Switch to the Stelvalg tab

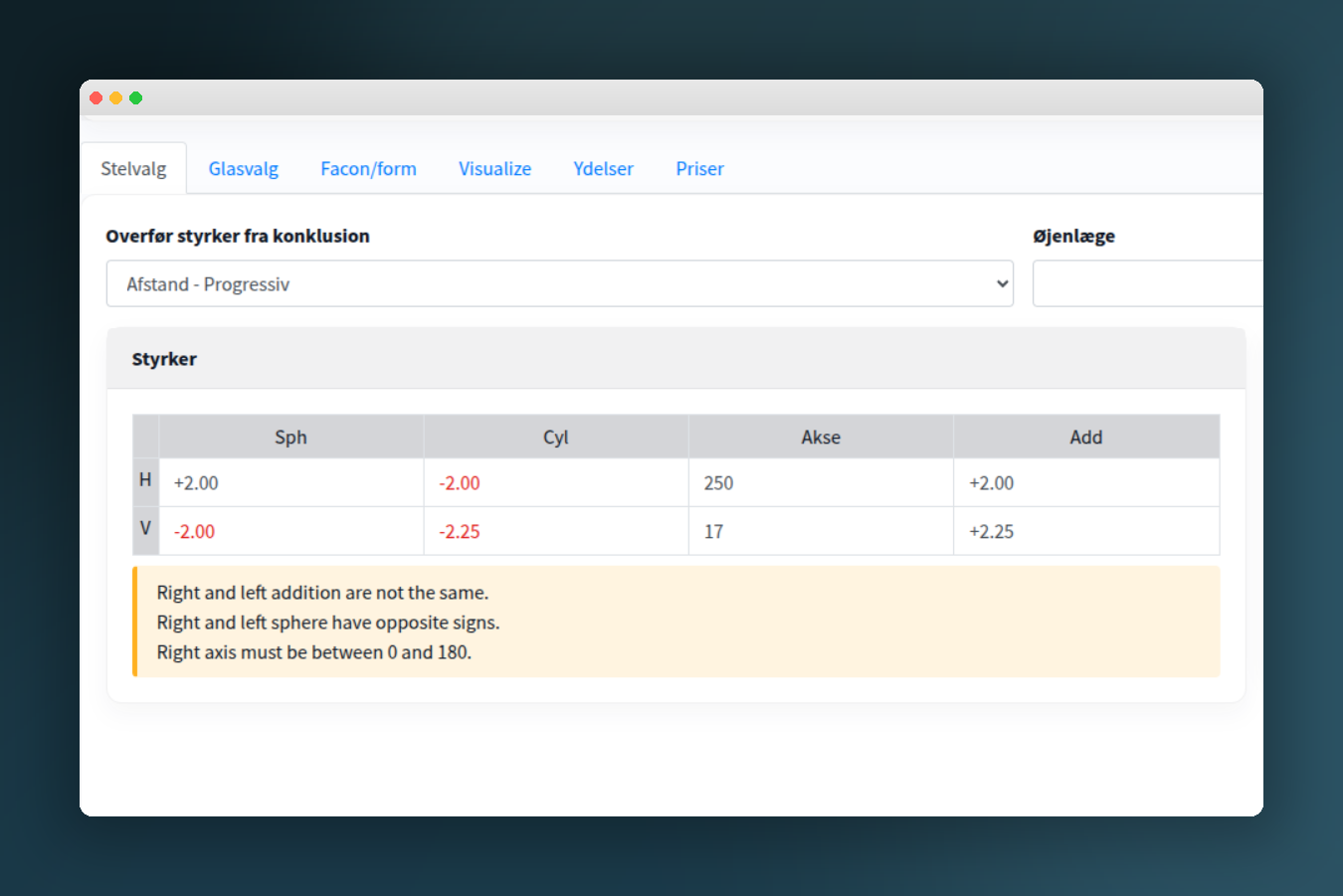pyautogui.click(x=133, y=169)
